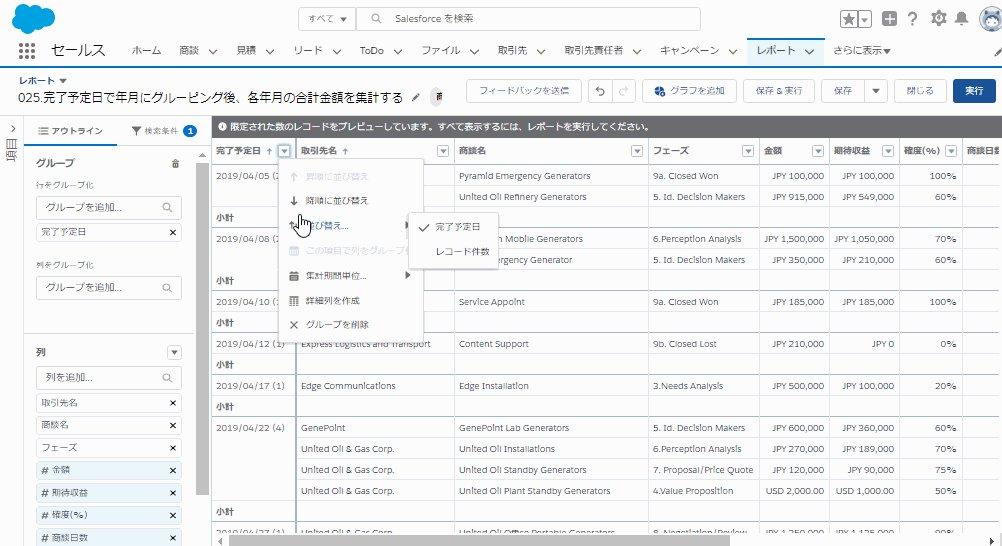Open the 列 section dropdown arrow
The image size is (1002, 546).
point(174,352)
